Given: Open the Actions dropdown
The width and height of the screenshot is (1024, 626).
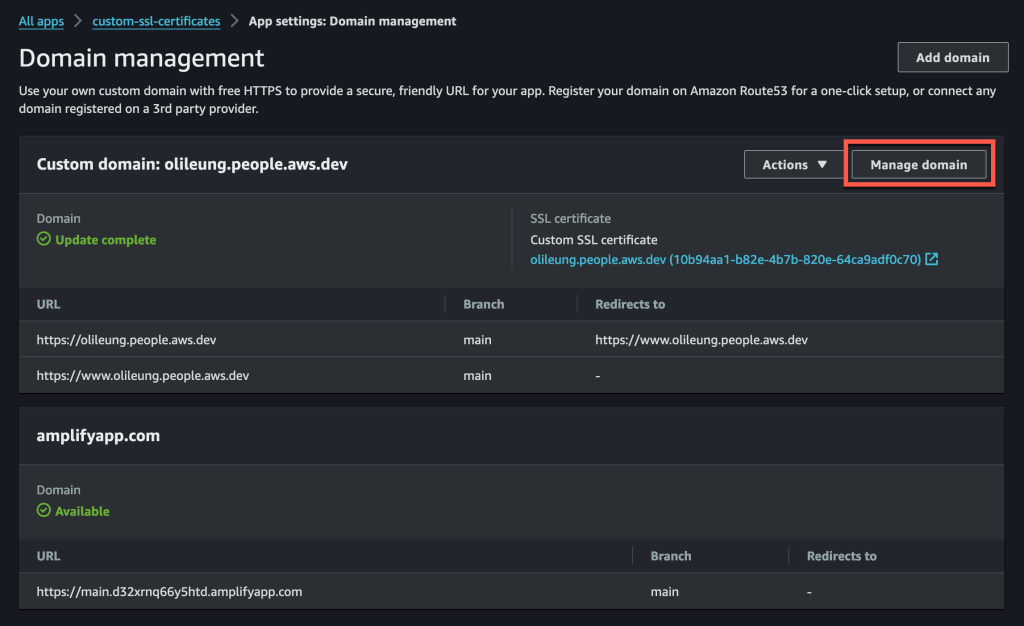Looking at the screenshot, I should 793,164.
